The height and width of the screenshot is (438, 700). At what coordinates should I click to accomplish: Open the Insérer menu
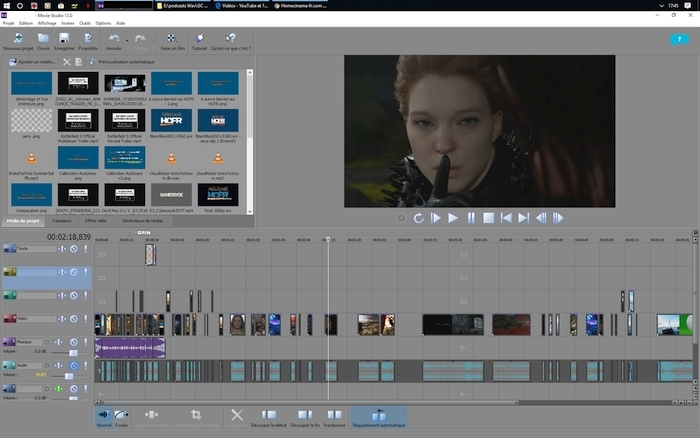(68, 23)
